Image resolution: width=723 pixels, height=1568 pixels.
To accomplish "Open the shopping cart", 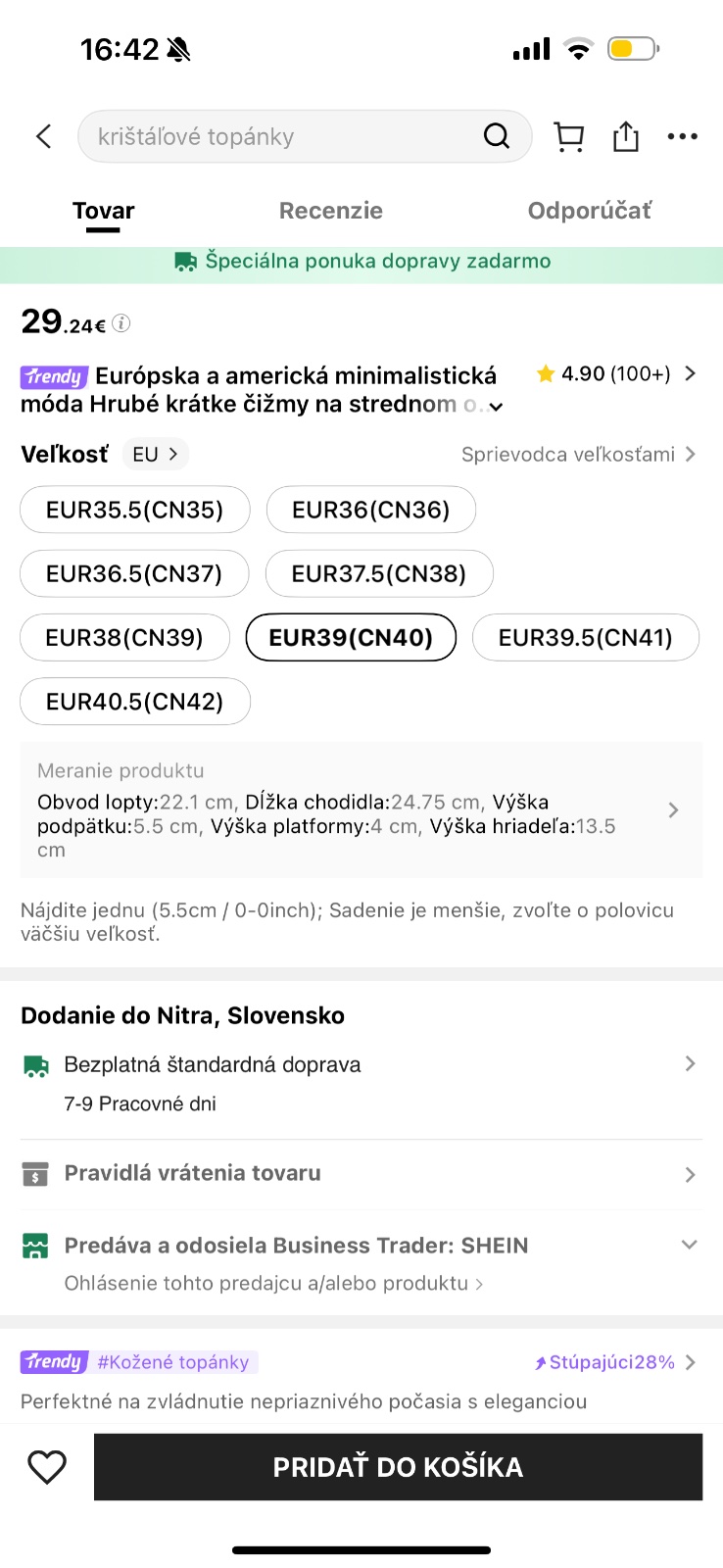I will point(569,136).
